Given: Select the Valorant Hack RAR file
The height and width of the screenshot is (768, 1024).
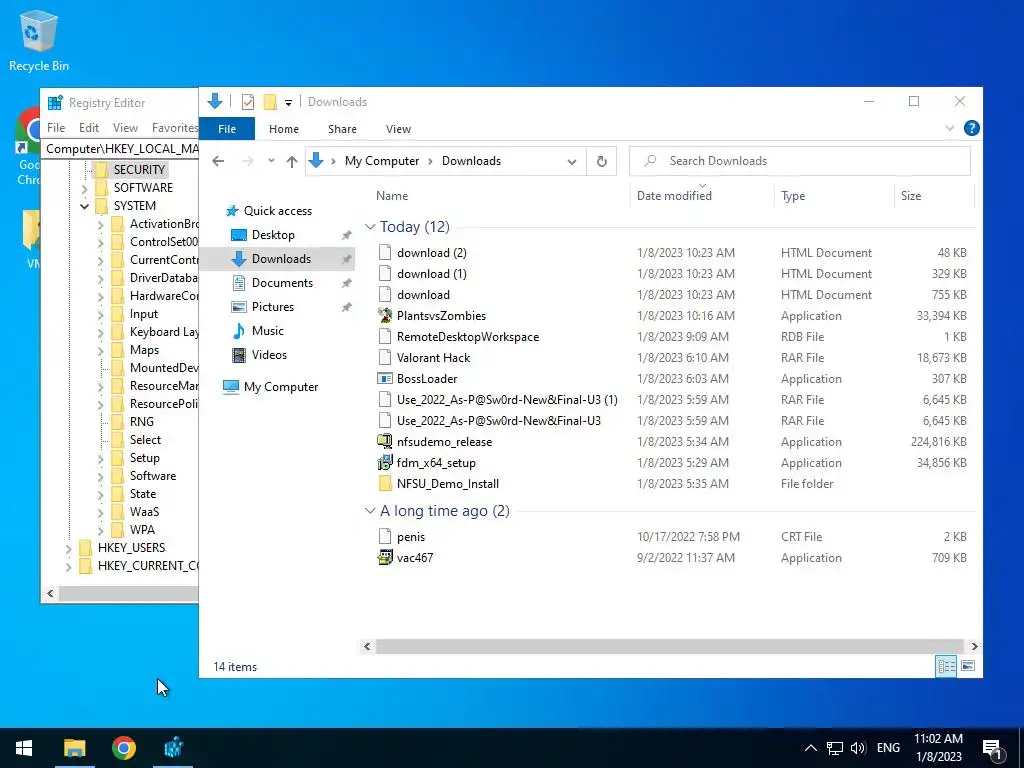Looking at the screenshot, I should point(433,358).
